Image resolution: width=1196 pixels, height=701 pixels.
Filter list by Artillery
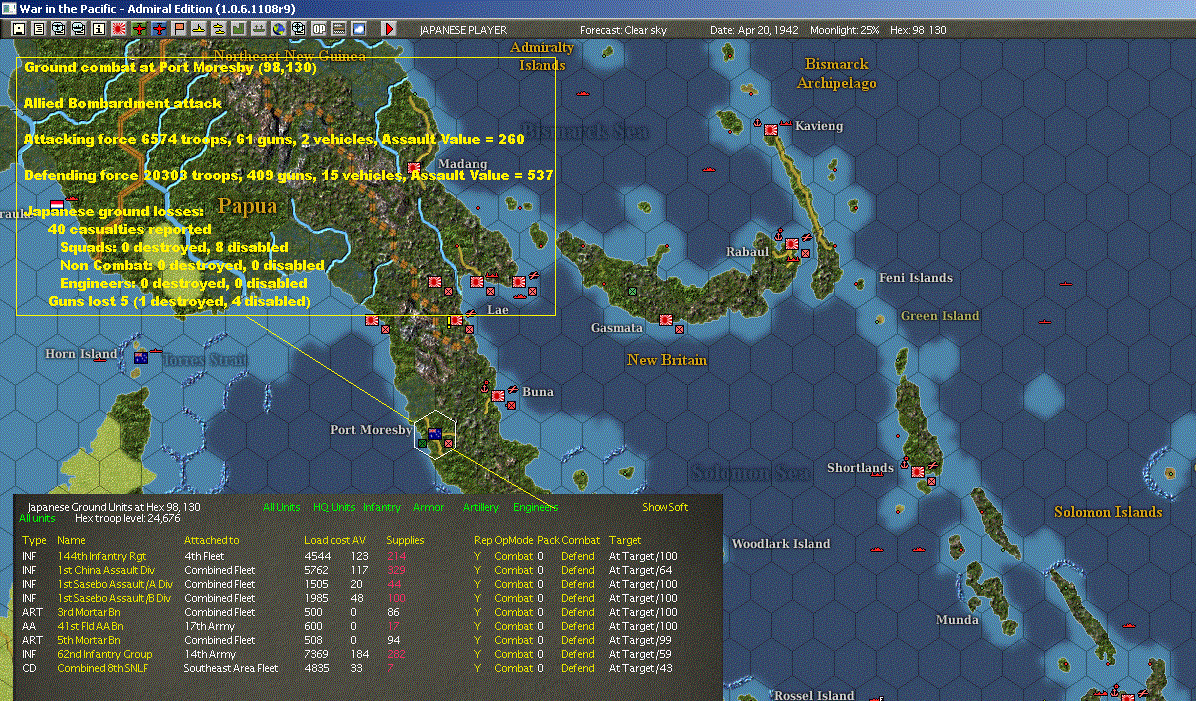pyautogui.click(x=481, y=506)
